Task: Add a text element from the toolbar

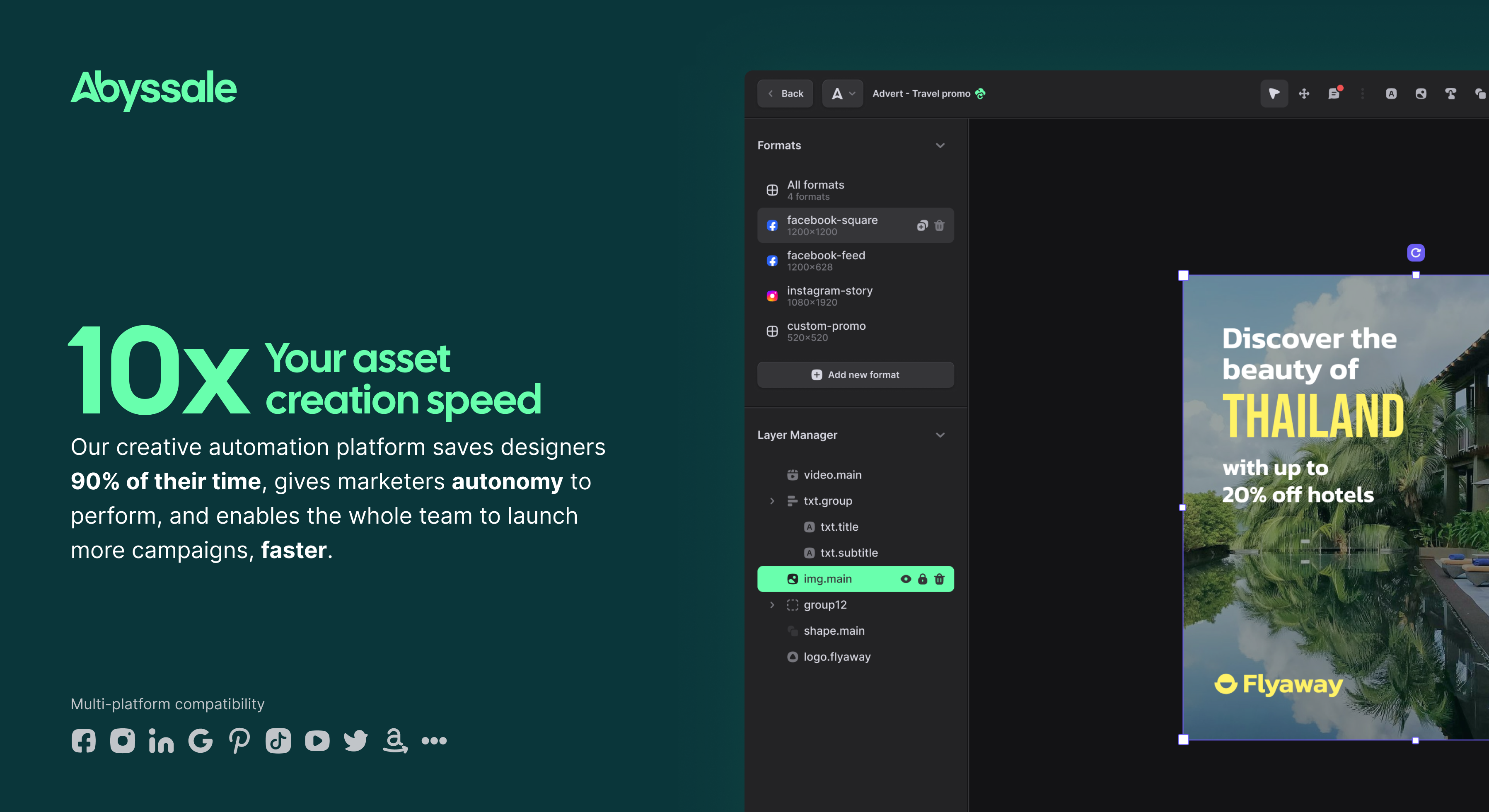Action: coord(1391,94)
